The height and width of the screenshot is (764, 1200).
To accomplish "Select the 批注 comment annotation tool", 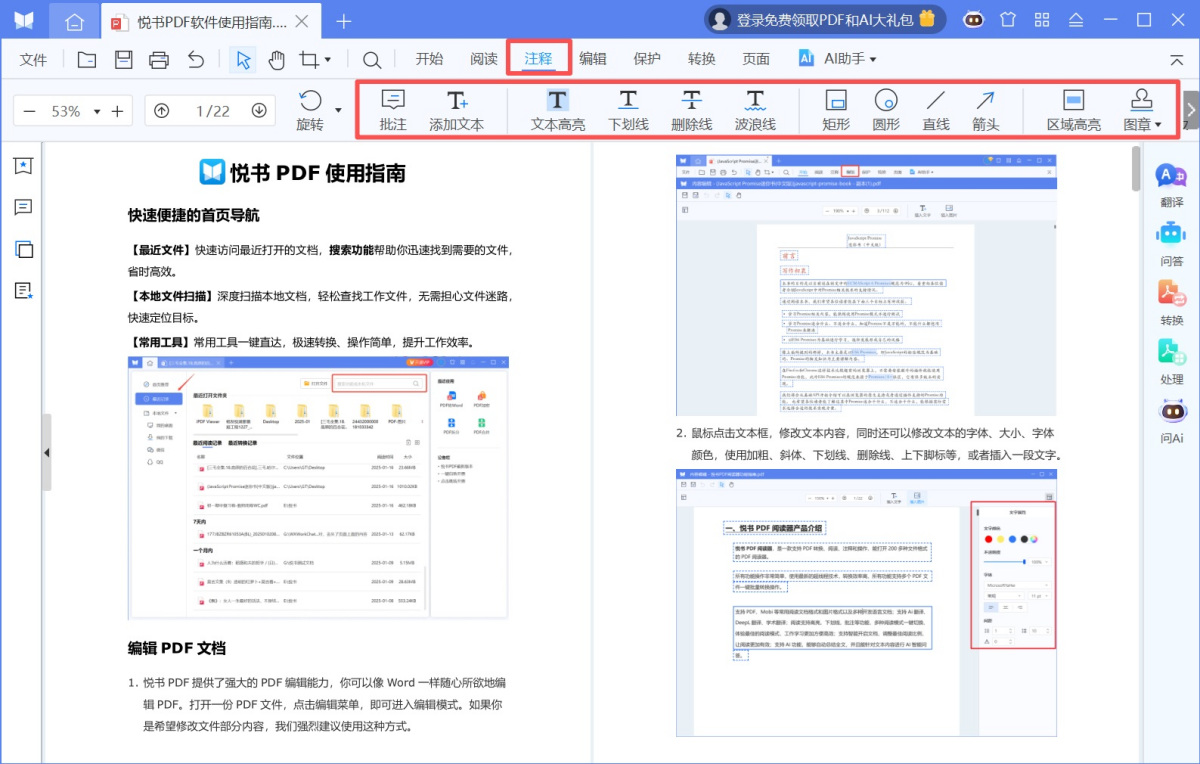I will tap(391, 108).
